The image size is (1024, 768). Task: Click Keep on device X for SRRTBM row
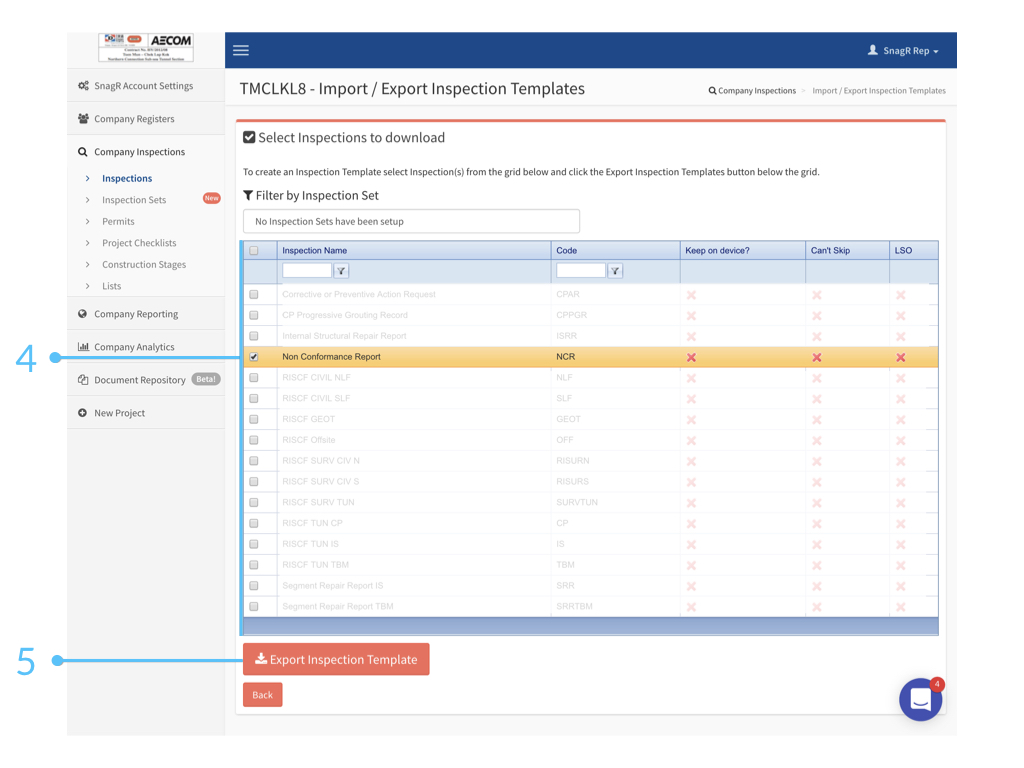pyautogui.click(x=691, y=607)
